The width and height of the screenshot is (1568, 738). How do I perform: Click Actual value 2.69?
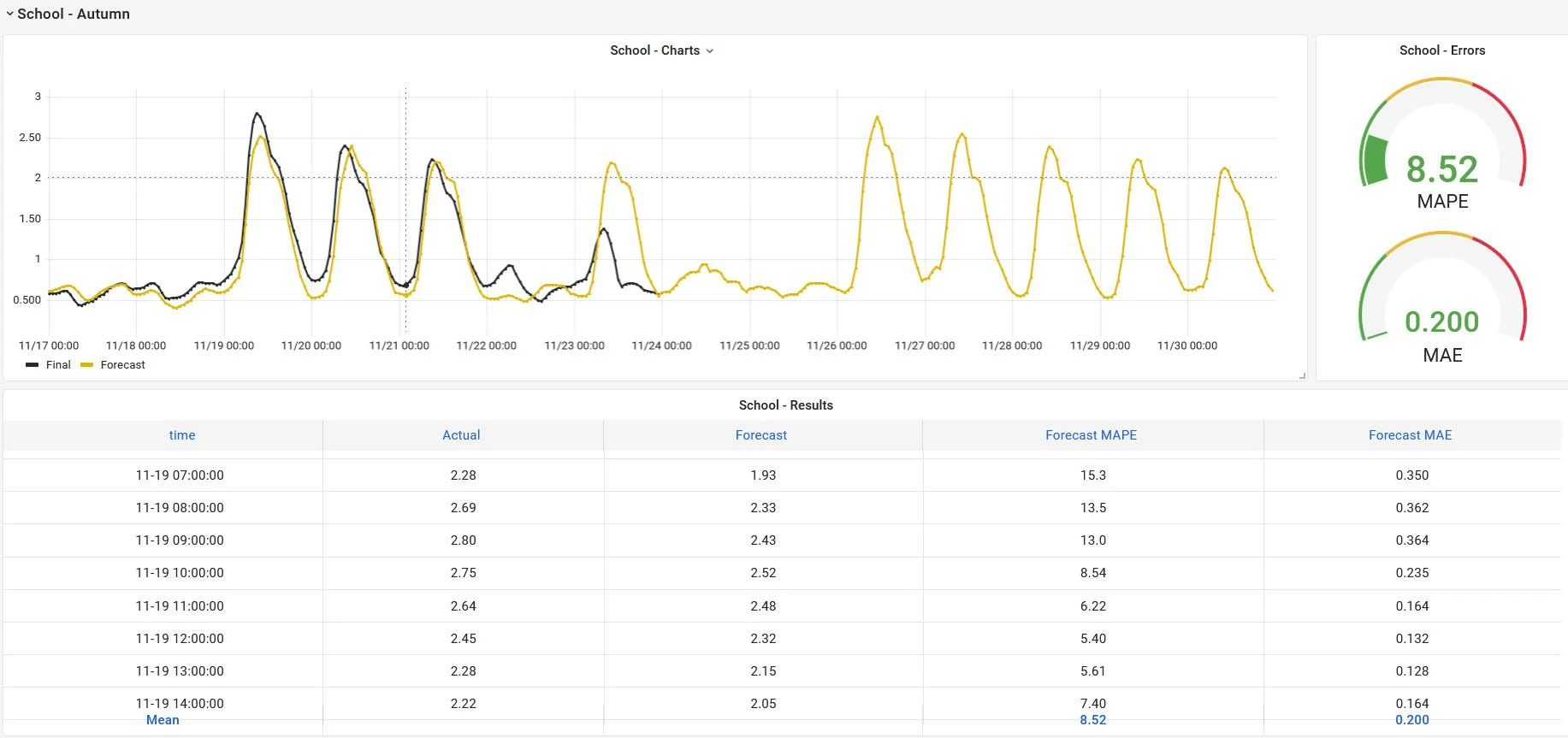pos(464,508)
